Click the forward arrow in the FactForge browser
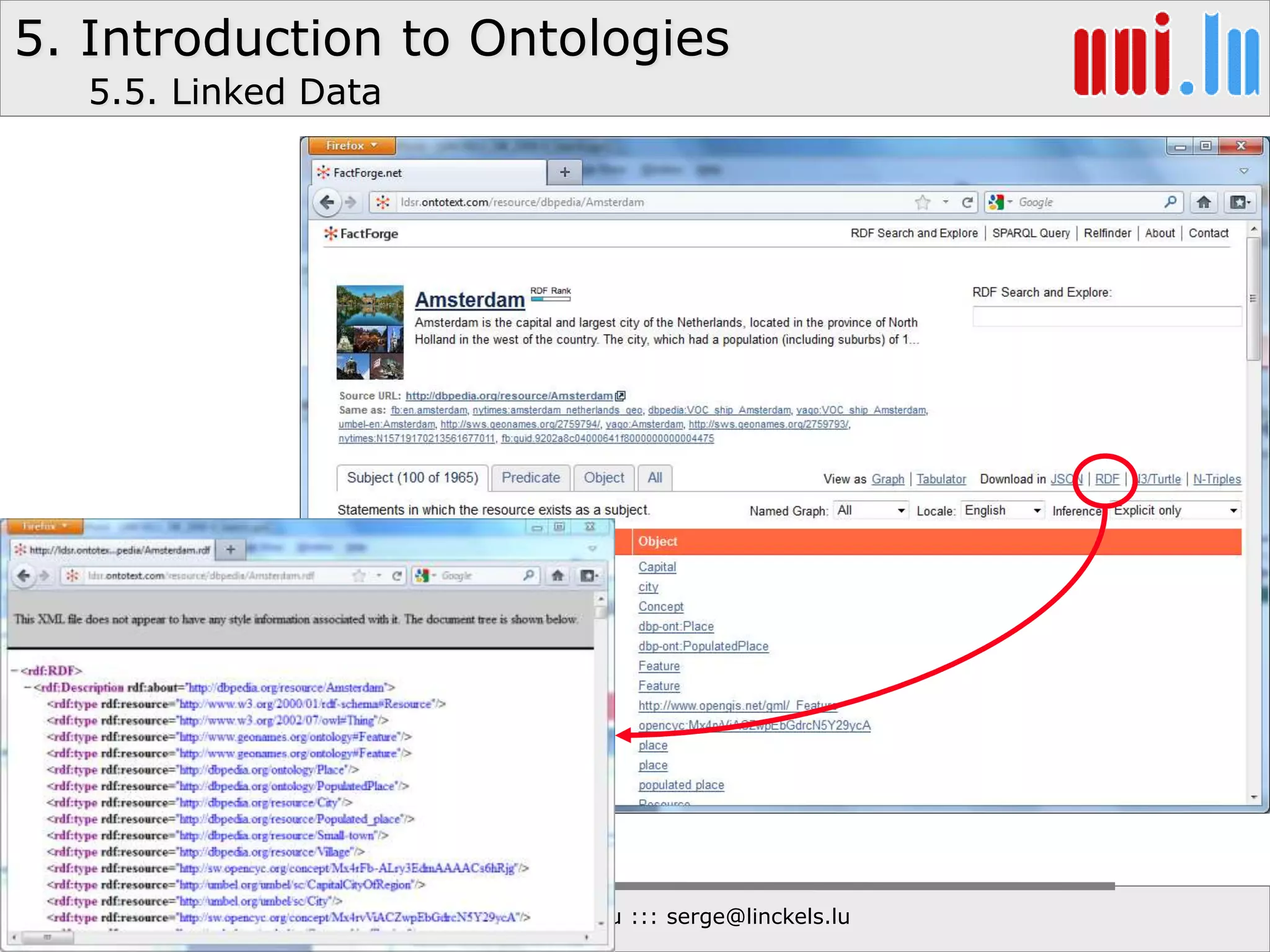Image resolution: width=1270 pixels, height=952 pixels. [351, 202]
